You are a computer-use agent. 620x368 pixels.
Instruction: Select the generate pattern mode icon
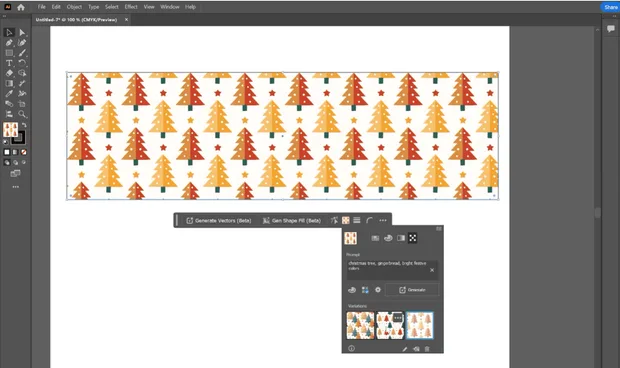(x=412, y=238)
